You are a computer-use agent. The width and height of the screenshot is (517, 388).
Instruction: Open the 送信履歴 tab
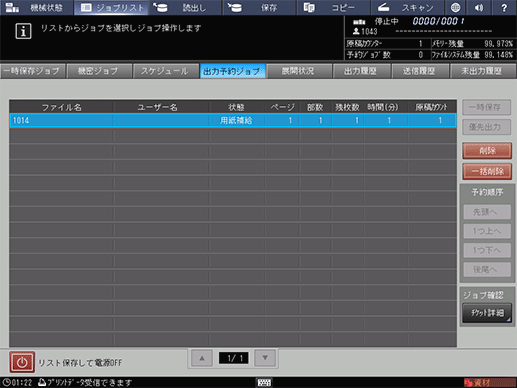420,71
